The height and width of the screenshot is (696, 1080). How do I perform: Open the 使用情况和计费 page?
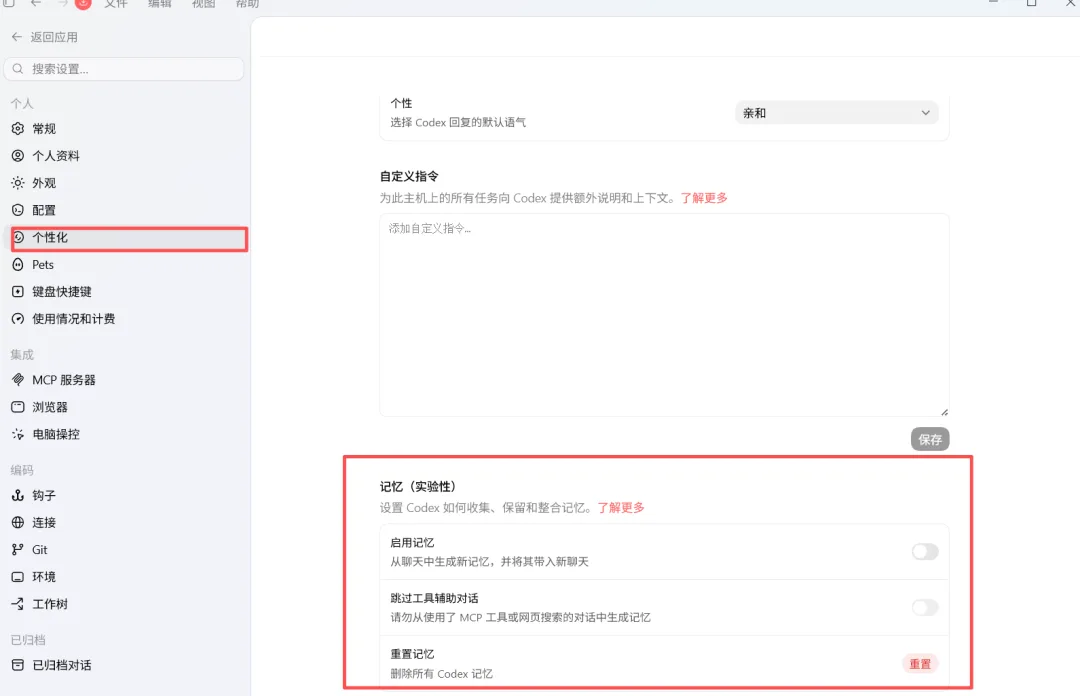coord(125,318)
